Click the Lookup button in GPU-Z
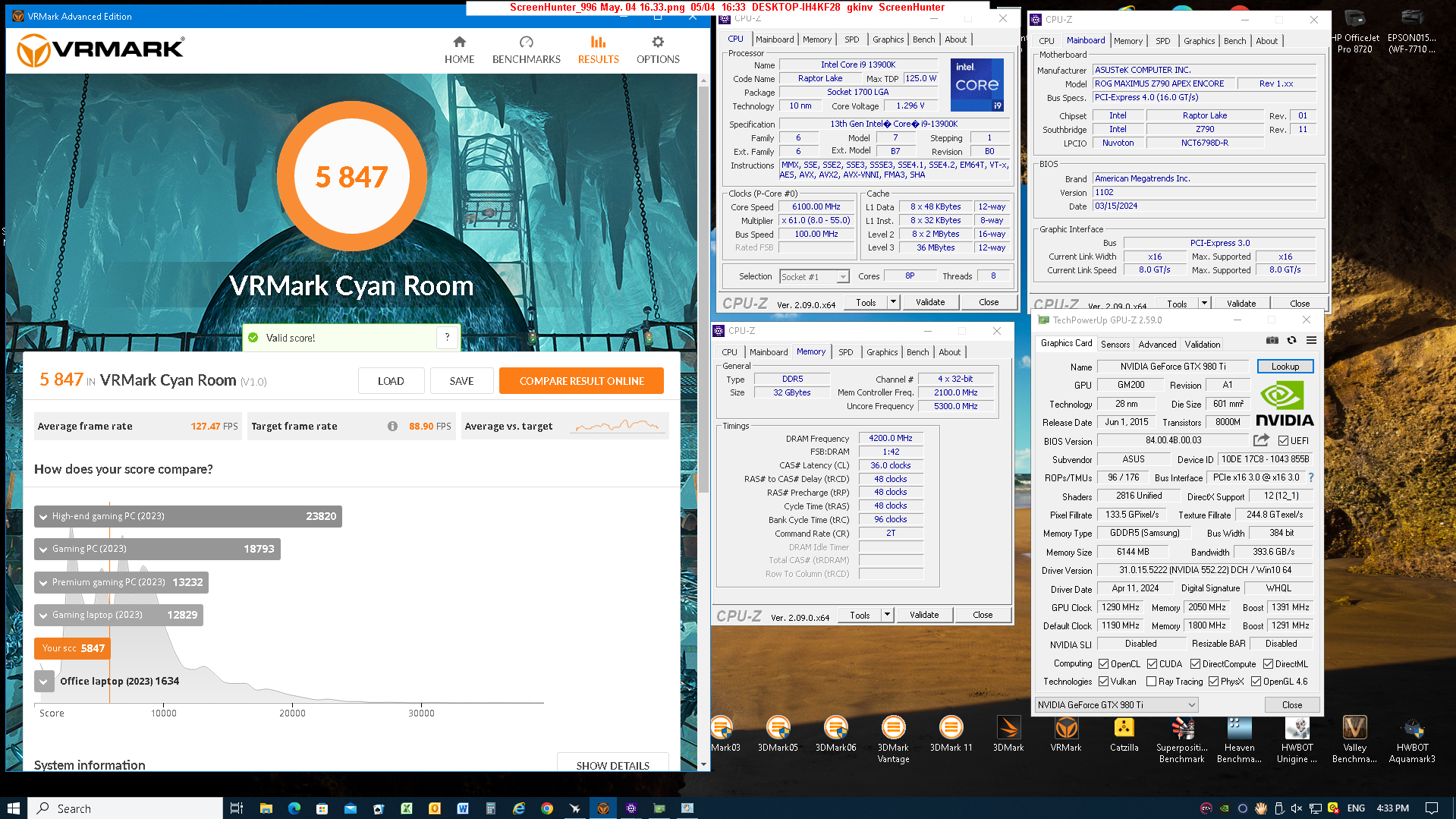This screenshot has height=819, width=1456. (1285, 367)
